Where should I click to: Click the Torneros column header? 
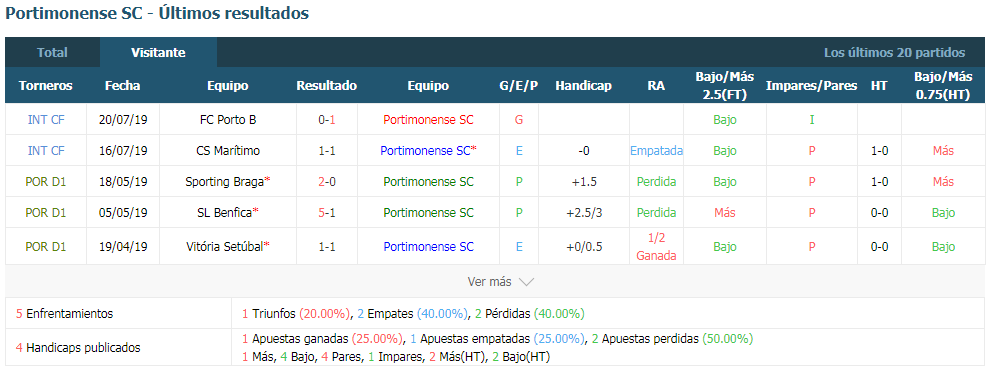[x=46, y=86]
